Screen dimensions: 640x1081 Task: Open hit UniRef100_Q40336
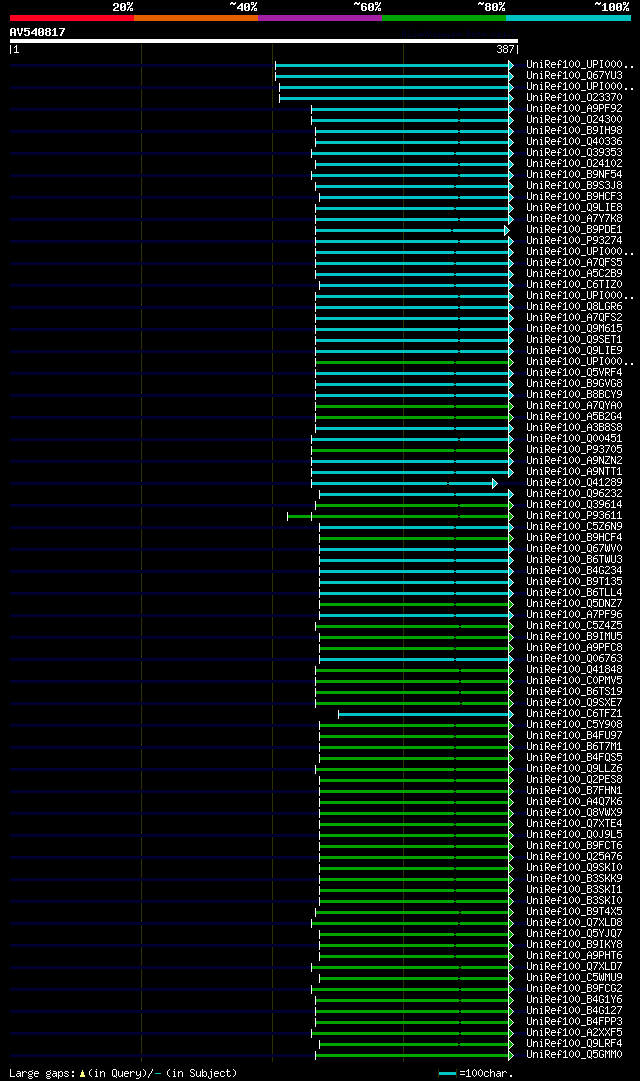coord(574,142)
